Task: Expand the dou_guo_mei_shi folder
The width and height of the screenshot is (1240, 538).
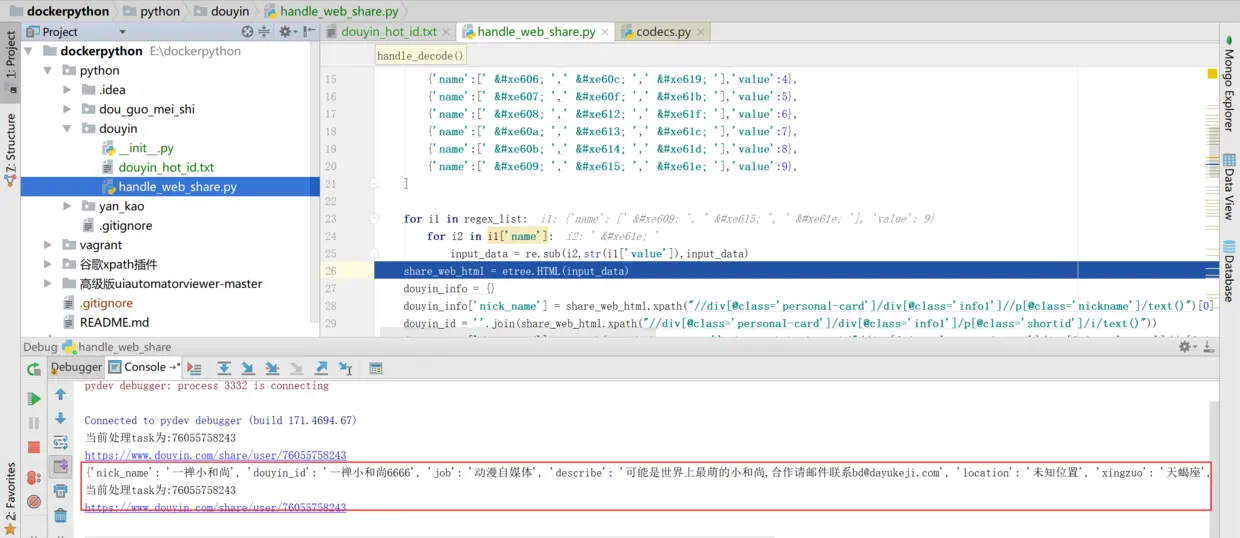Action: click(67, 109)
